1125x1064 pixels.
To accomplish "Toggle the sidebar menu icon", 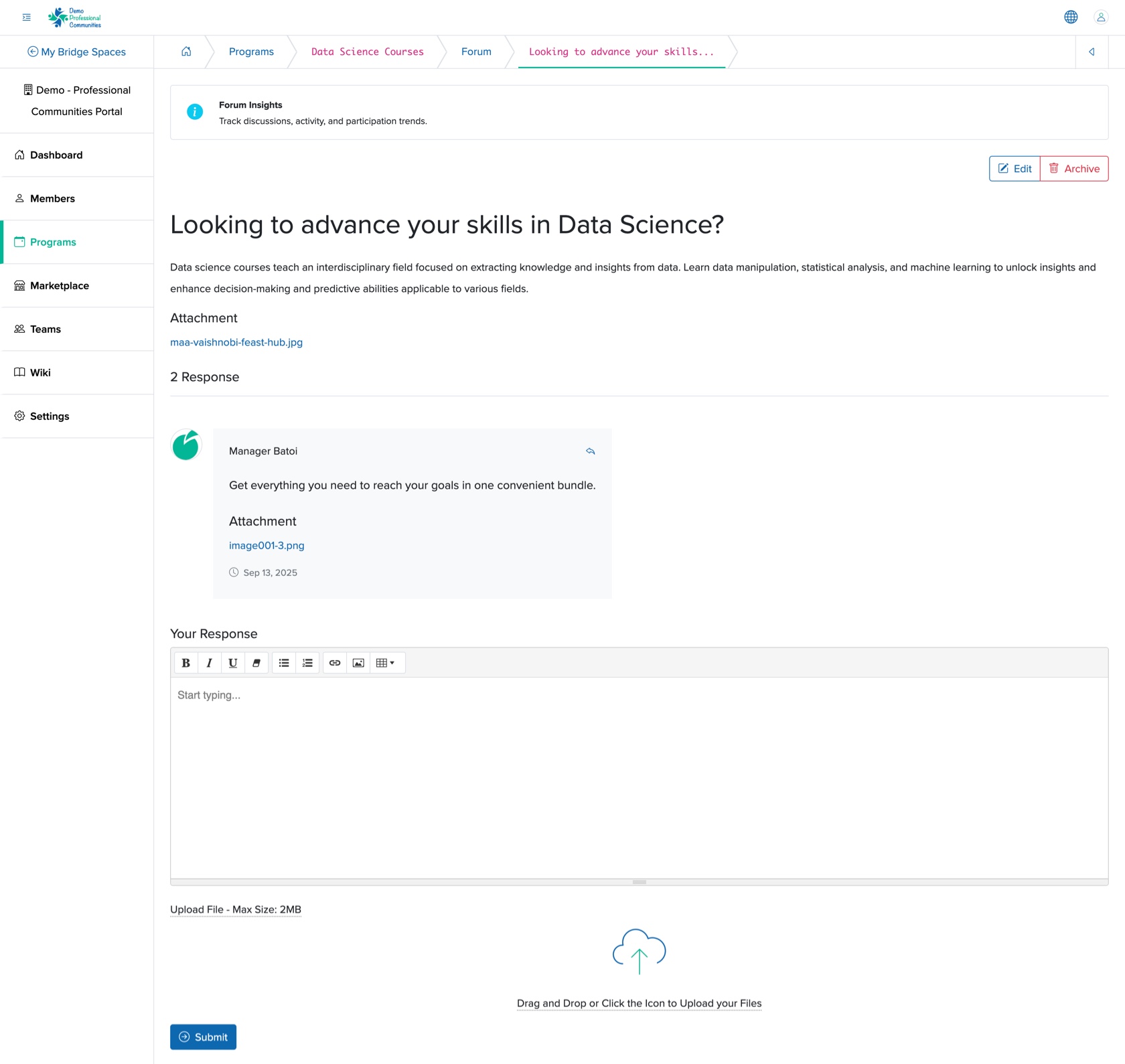I will click(x=27, y=17).
